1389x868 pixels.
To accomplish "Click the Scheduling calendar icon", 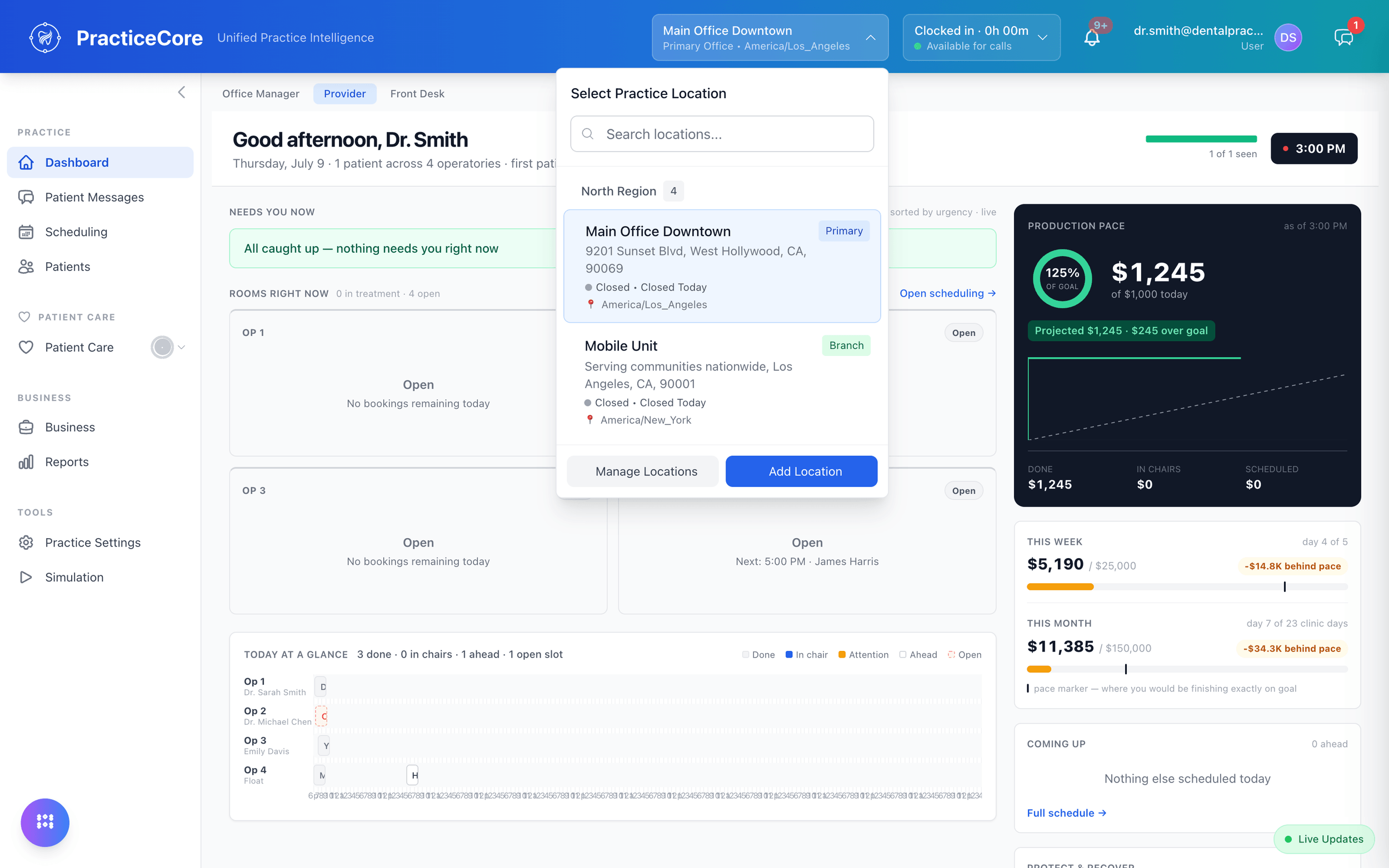I will click(x=26, y=232).
